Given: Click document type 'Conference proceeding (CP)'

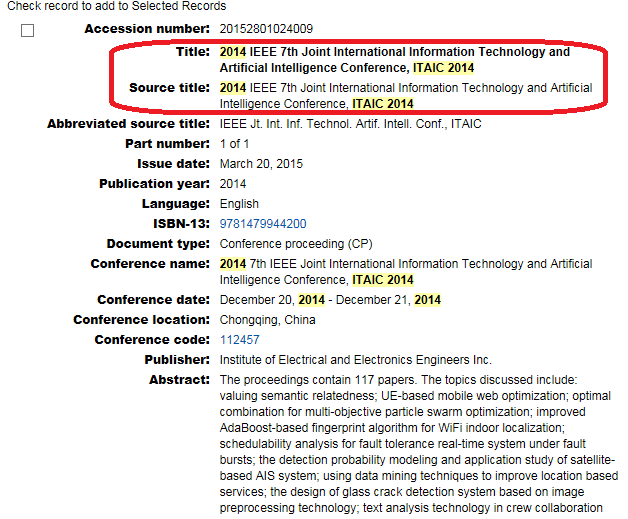Looking at the screenshot, I should click(x=296, y=244).
